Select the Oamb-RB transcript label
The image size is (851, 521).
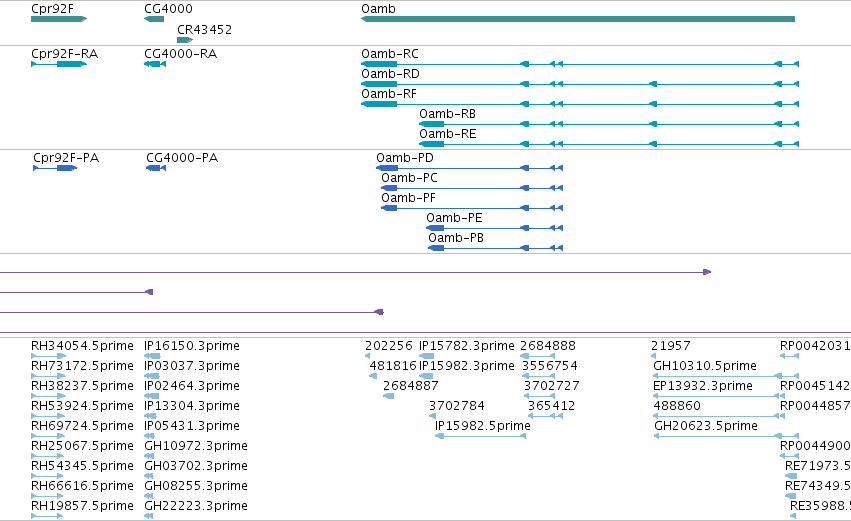coord(447,114)
